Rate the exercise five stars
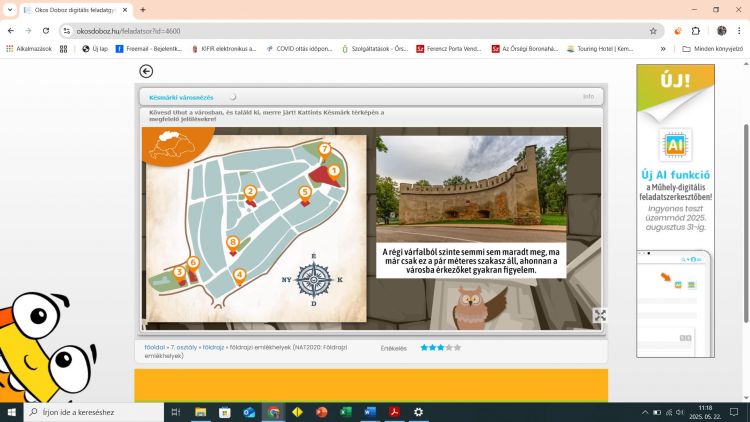 click(457, 348)
